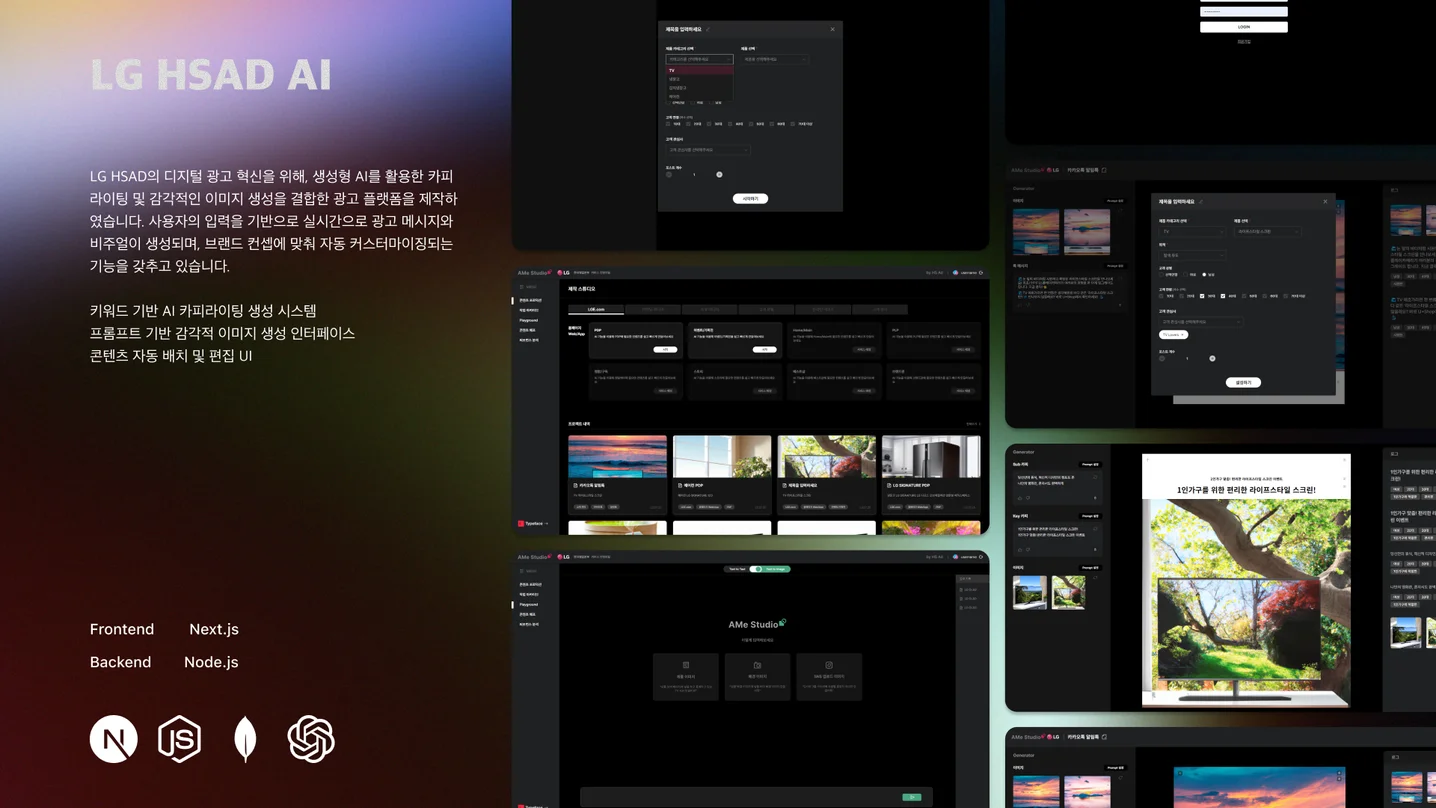Close the modal containing the TV Lovers chip

click(x=1325, y=202)
